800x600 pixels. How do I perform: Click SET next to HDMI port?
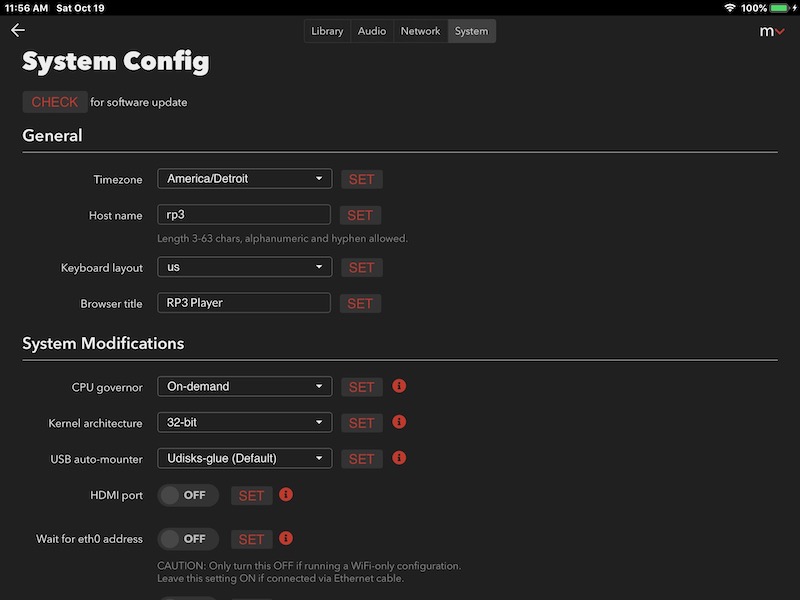pos(252,495)
